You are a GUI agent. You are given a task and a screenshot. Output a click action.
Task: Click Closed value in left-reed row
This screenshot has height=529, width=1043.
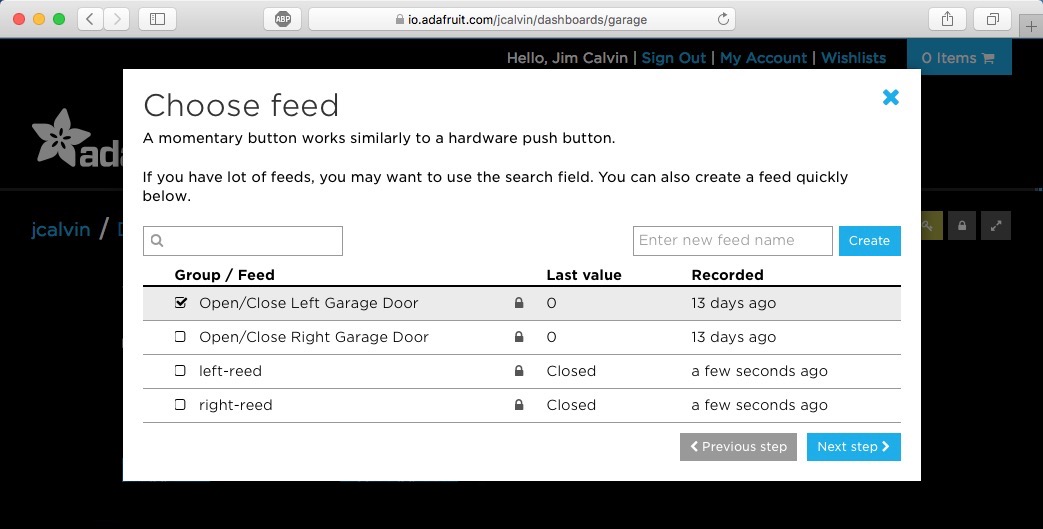coord(571,371)
